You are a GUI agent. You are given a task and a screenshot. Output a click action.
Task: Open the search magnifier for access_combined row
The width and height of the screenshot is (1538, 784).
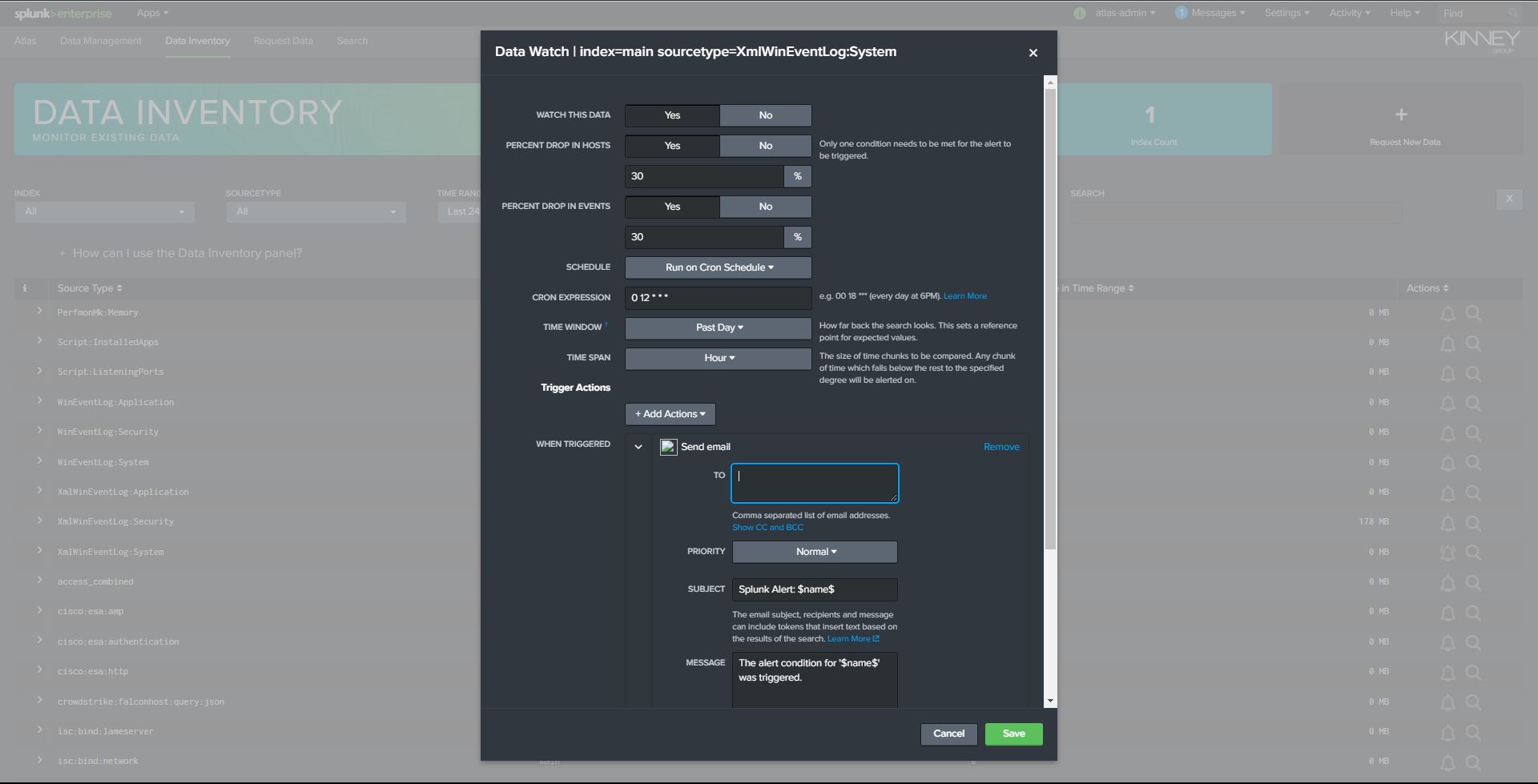1474,583
